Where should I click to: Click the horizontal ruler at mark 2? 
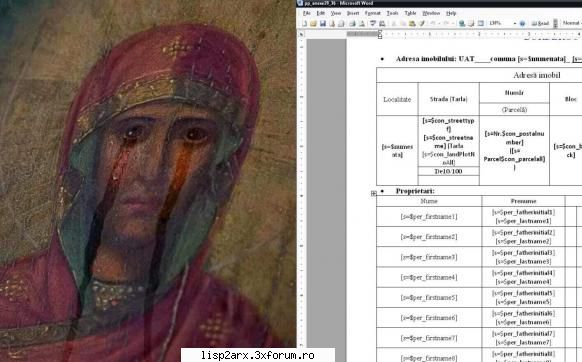tap(479, 34)
